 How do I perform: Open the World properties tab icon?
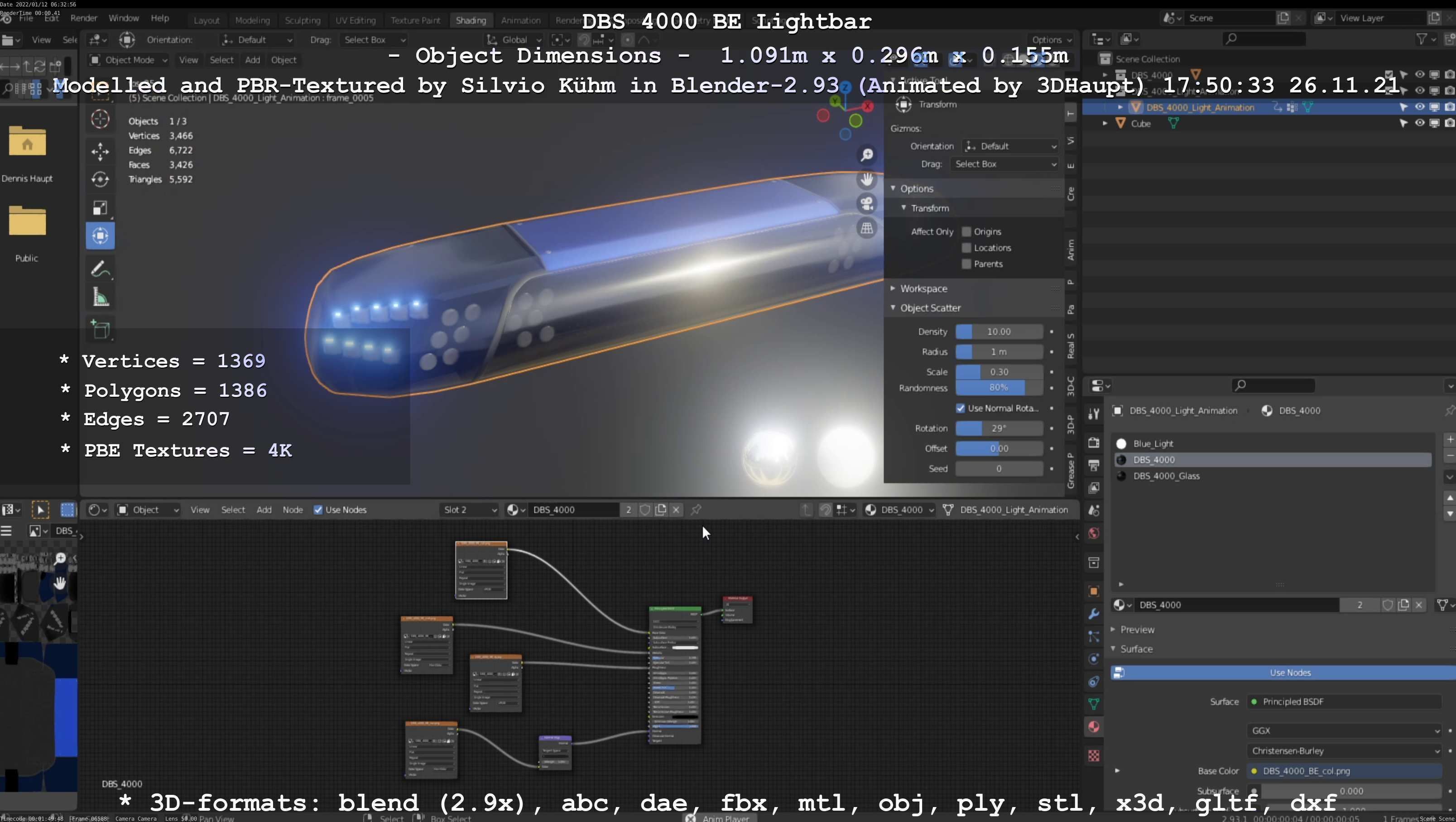pos(1094,533)
